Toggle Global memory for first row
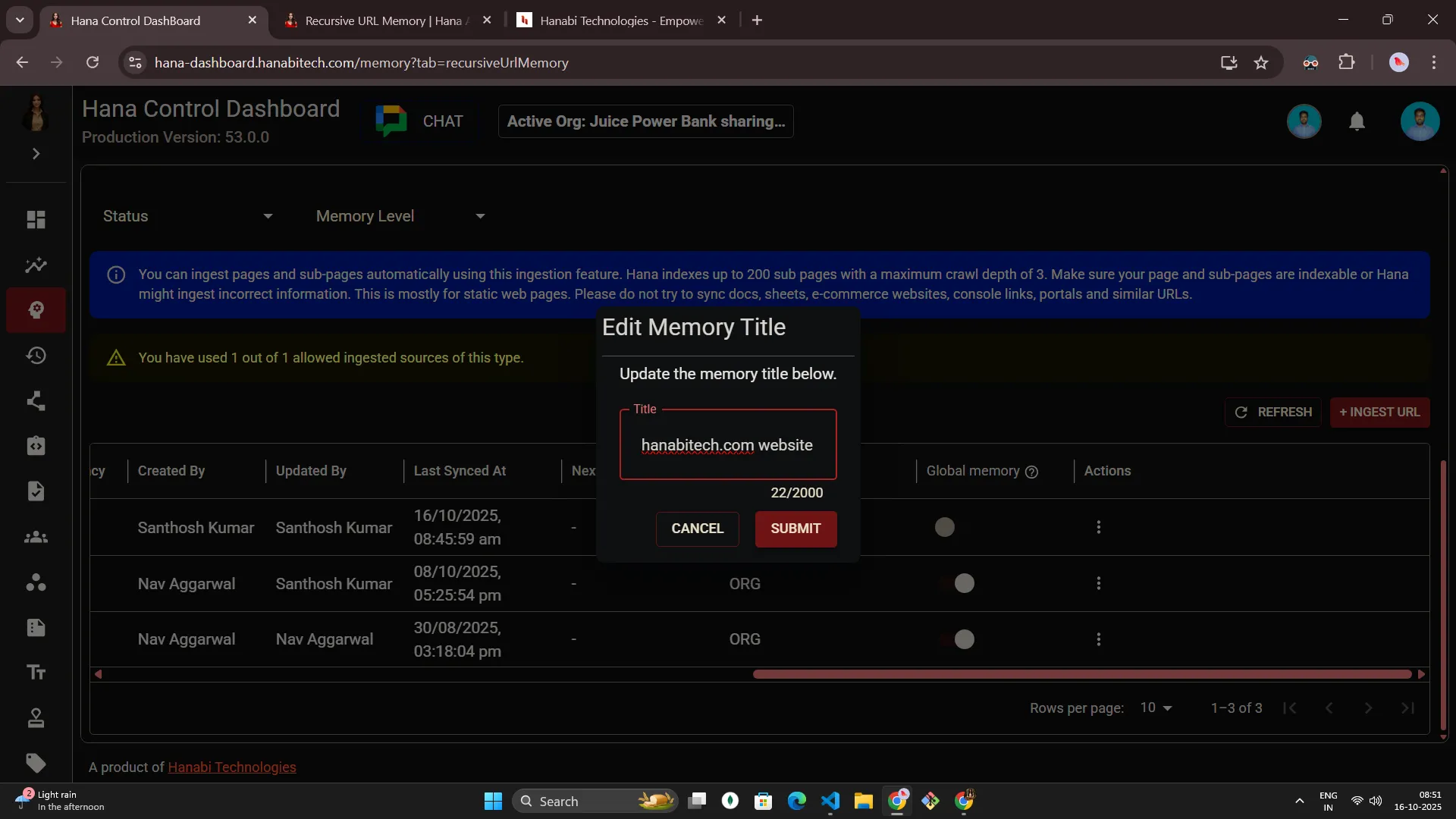 pyautogui.click(x=945, y=527)
